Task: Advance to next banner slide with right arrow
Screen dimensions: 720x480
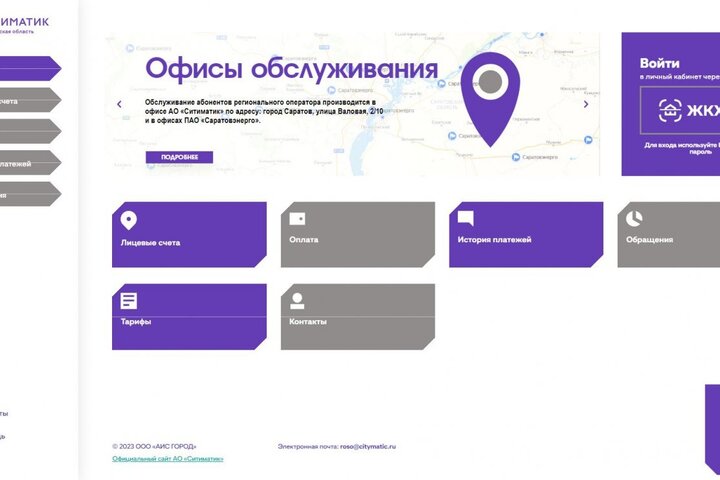Action: (x=587, y=104)
